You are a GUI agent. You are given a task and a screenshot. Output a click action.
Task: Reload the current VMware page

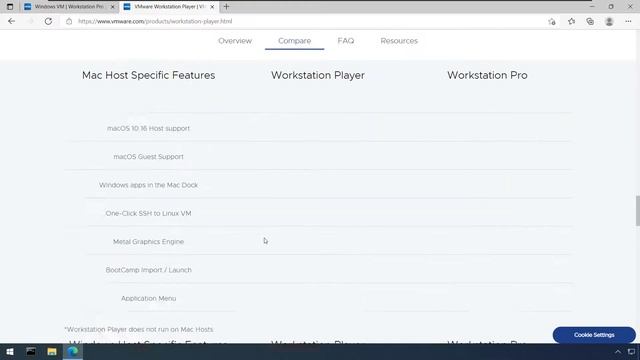pos(48,21)
